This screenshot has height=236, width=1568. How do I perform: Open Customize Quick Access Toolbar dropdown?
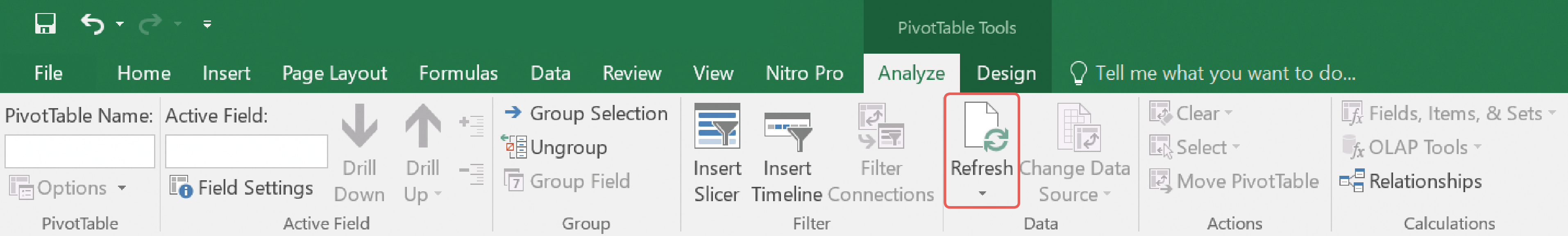click(x=207, y=24)
